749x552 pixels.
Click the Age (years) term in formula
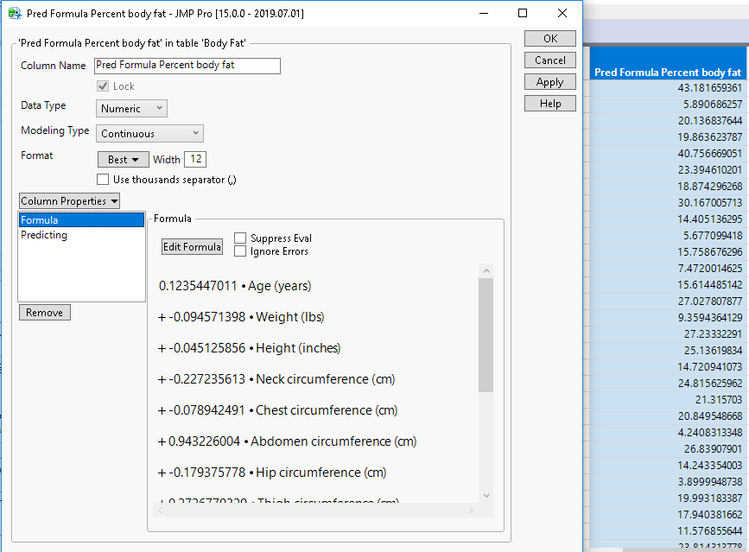coord(279,286)
